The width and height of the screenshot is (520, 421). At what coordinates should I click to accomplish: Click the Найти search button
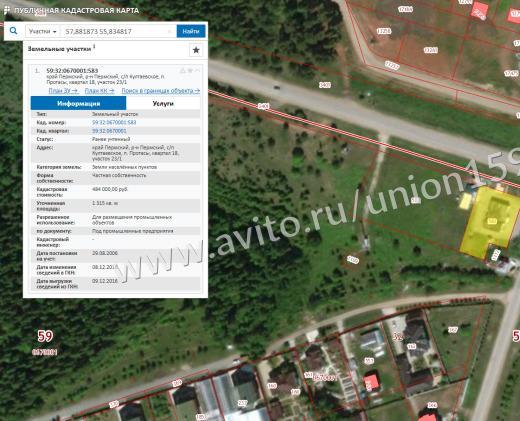pos(191,31)
